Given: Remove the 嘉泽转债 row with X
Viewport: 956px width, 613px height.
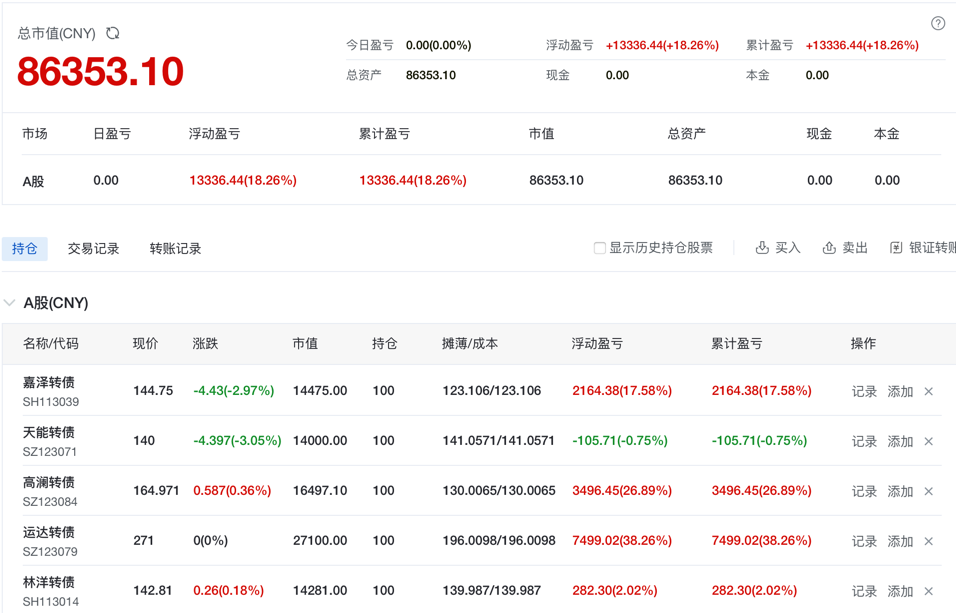Looking at the screenshot, I should click(x=929, y=392).
